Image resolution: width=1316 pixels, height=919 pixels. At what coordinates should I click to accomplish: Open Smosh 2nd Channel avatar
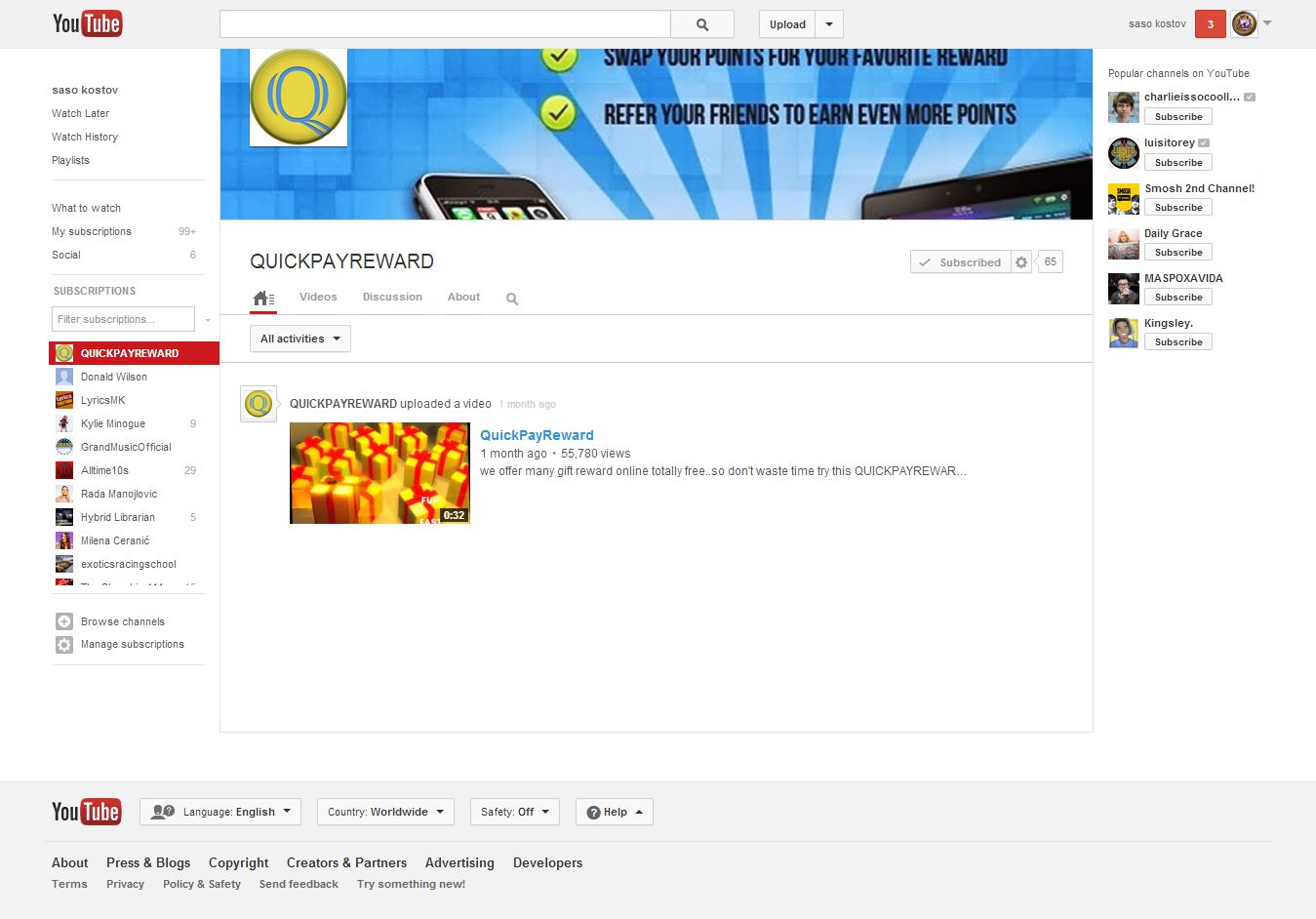click(1124, 198)
